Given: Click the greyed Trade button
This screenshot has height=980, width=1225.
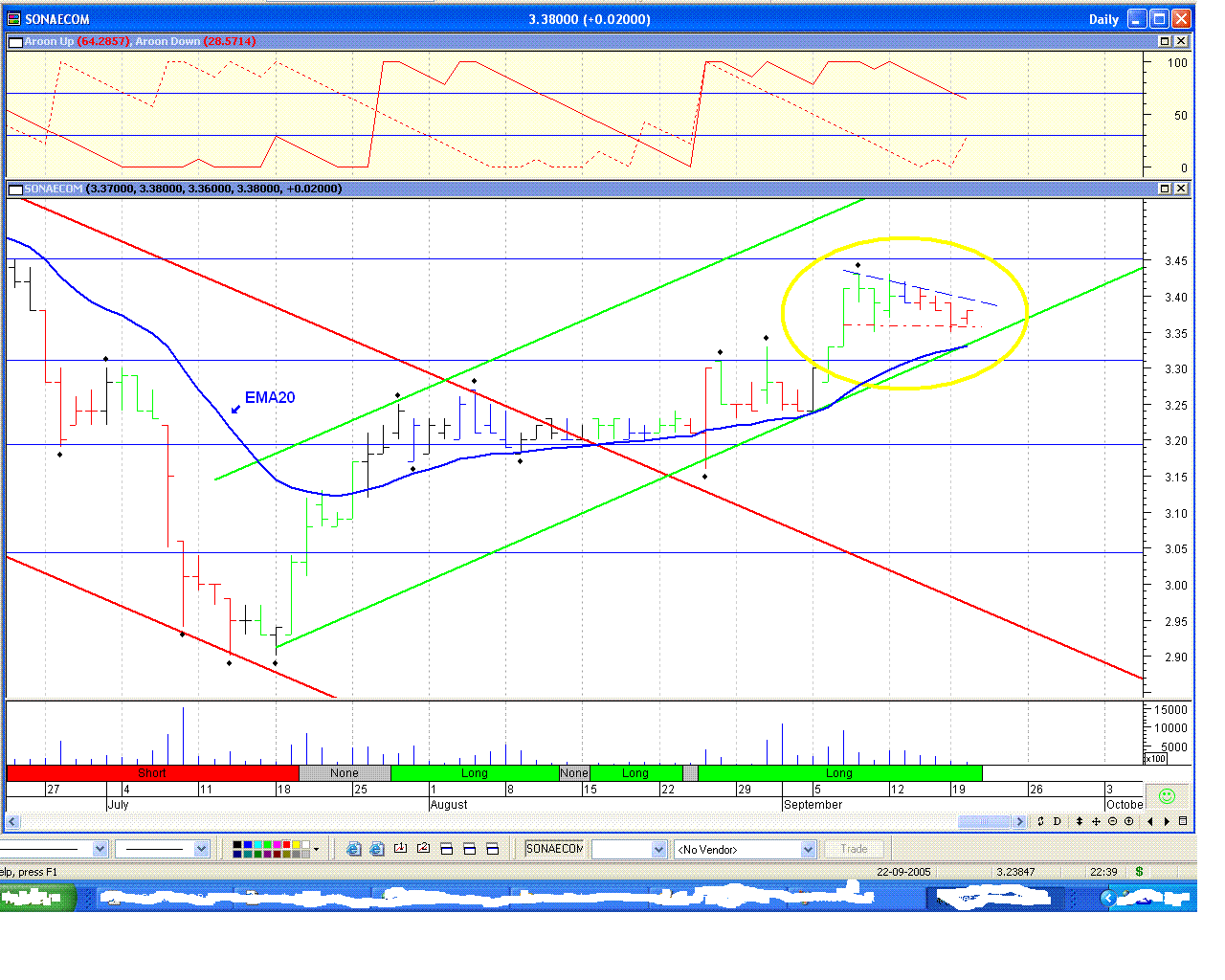Looking at the screenshot, I should [854, 849].
